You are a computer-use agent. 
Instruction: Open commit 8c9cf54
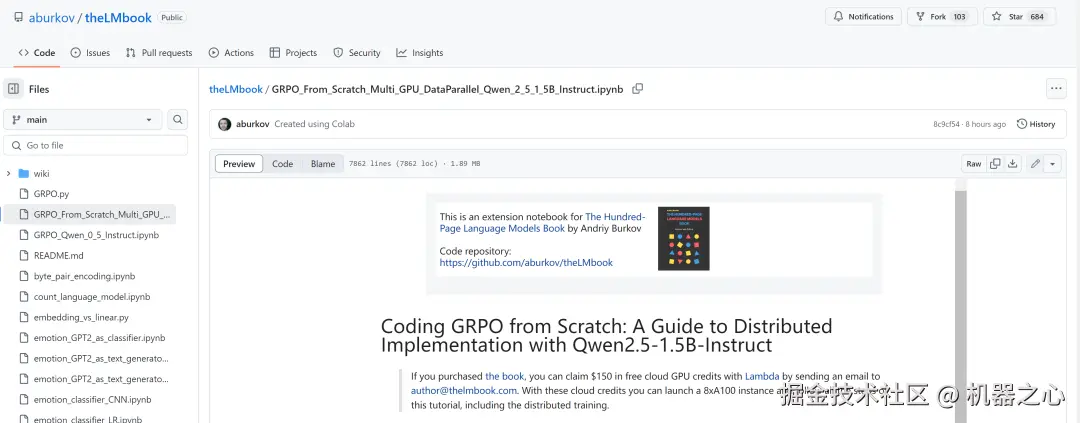pos(948,124)
